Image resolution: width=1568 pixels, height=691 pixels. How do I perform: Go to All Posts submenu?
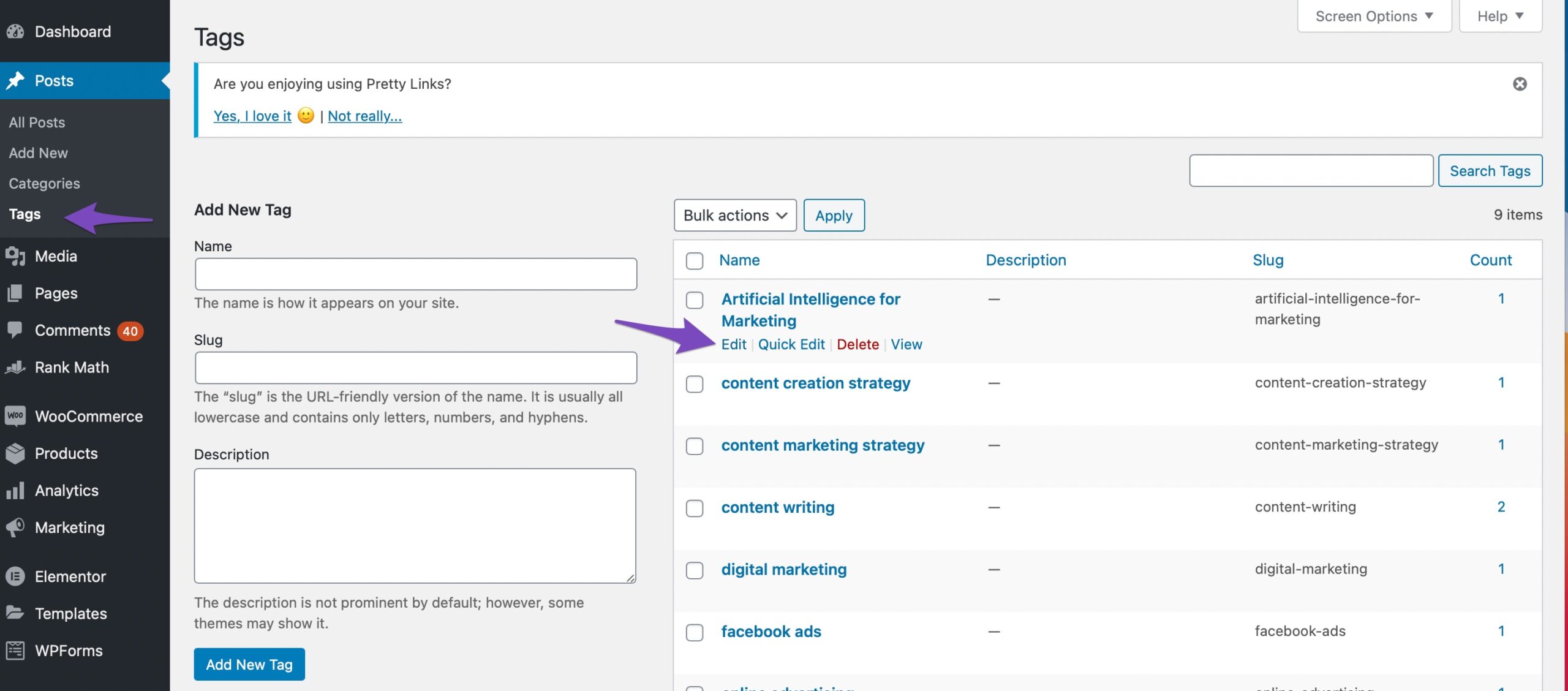tap(37, 122)
